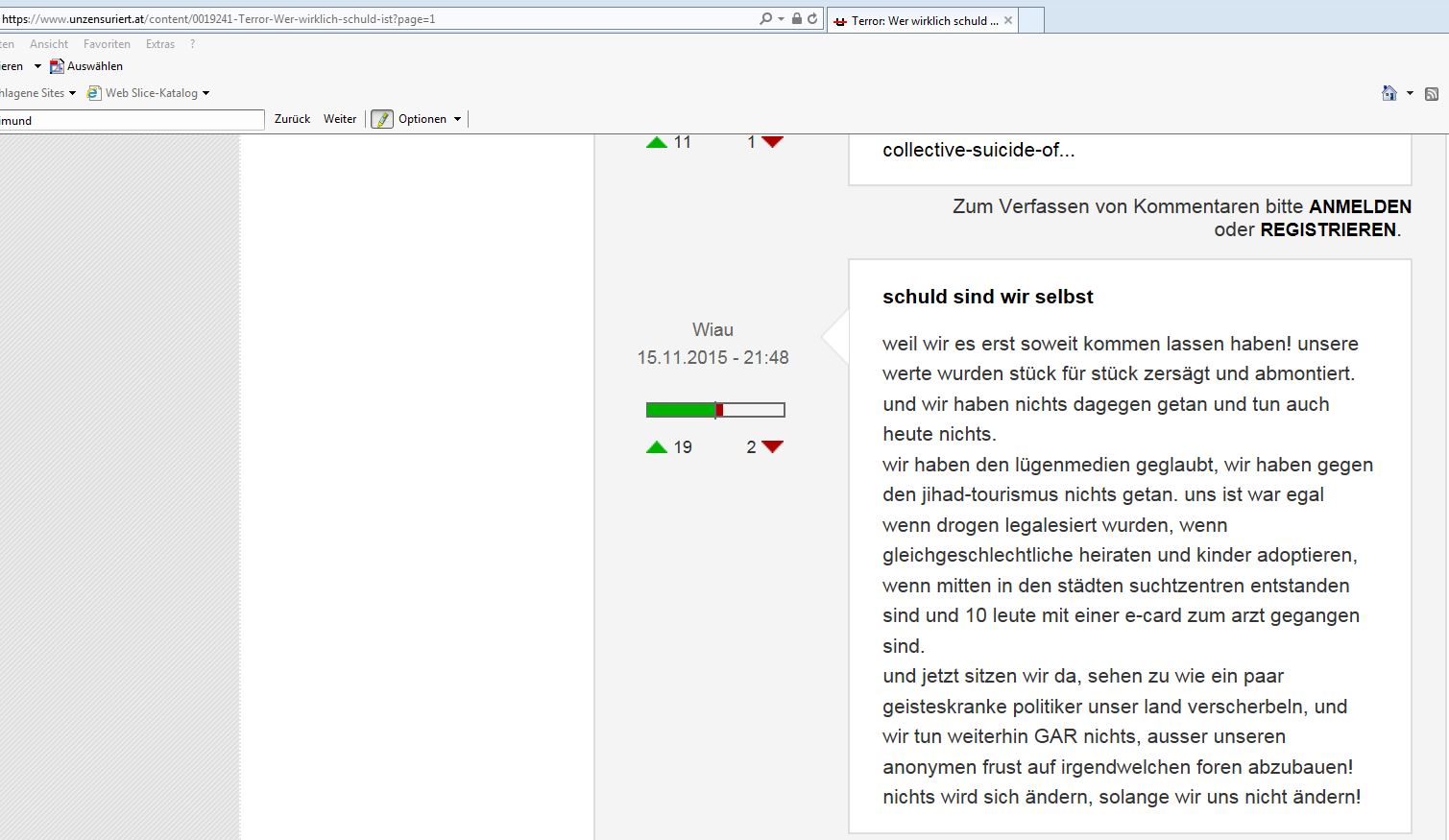Downvote Wiau's comment with red arrow
Image resolution: width=1449 pixels, height=840 pixels.
pos(772,446)
